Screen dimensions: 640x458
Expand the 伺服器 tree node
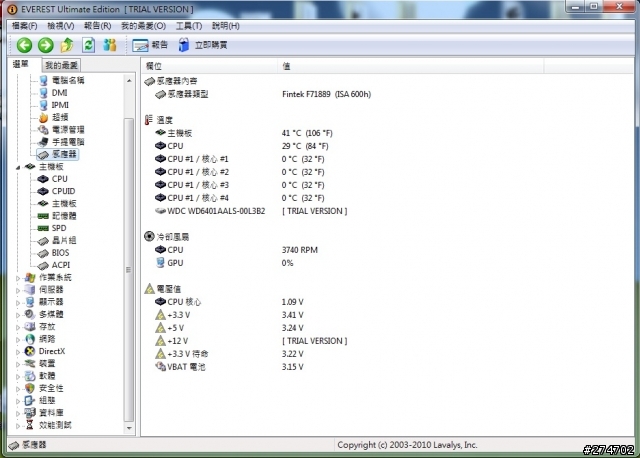point(18,290)
